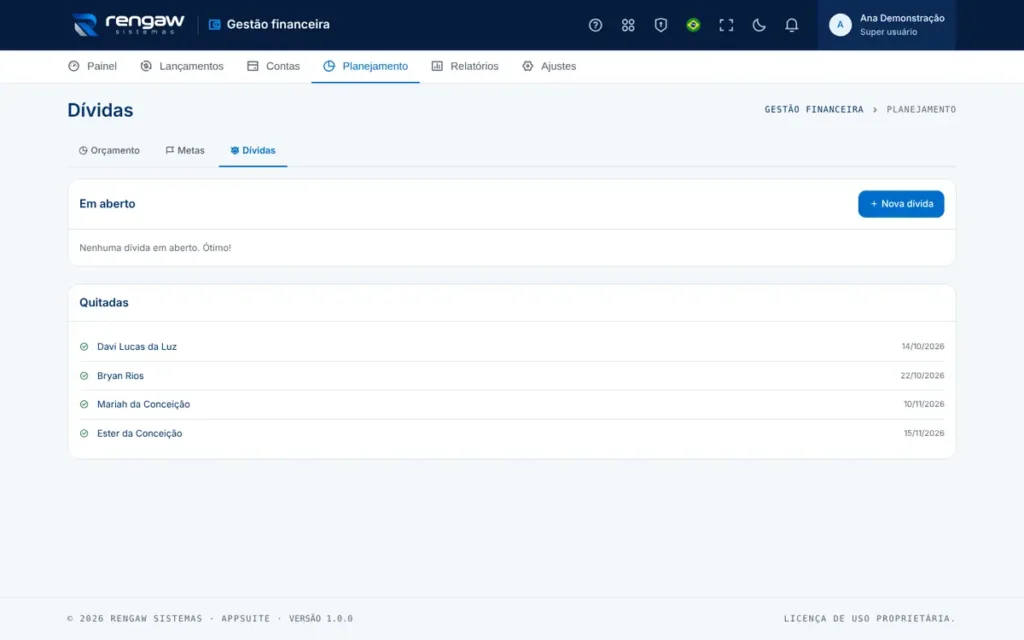Enter fullscreen mode icon
The height and width of the screenshot is (640, 1024).
(x=726, y=25)
